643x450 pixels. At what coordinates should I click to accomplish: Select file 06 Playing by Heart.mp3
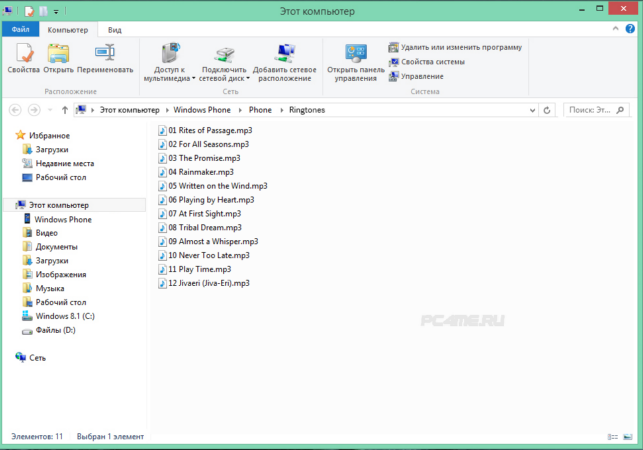pos(206,200)
